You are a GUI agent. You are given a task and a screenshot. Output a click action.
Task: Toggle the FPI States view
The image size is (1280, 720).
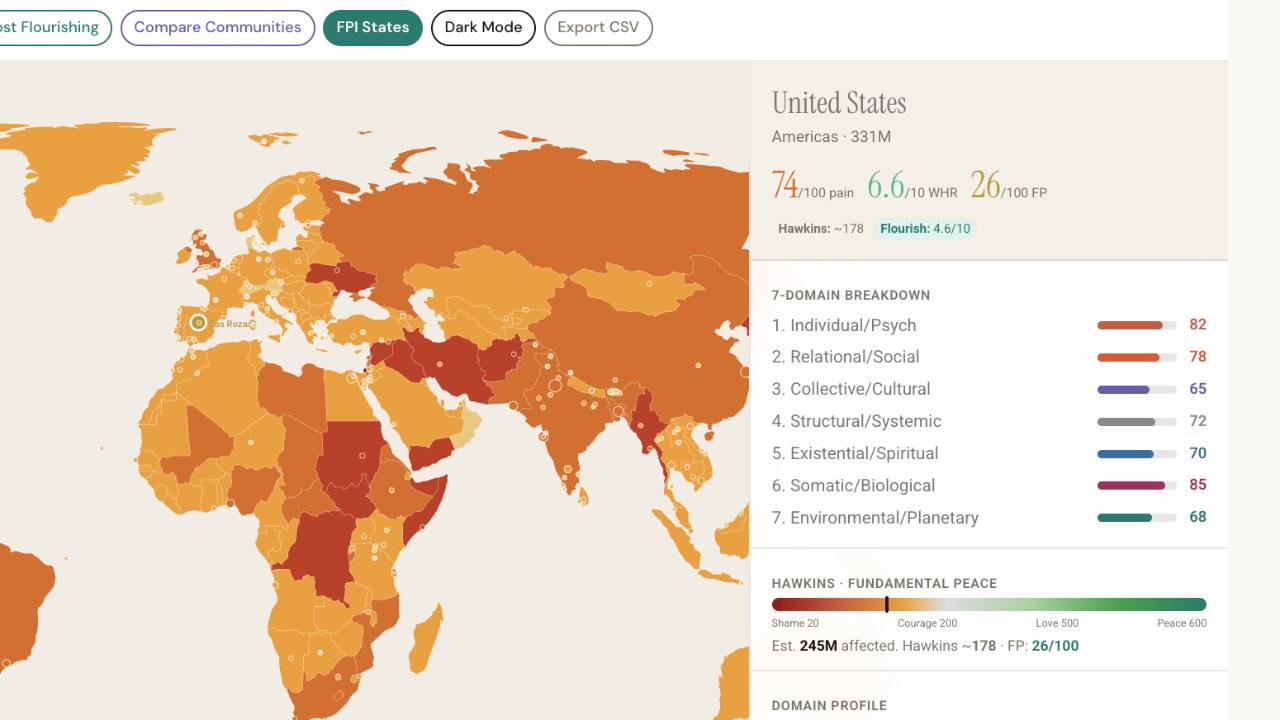point(373,27)
